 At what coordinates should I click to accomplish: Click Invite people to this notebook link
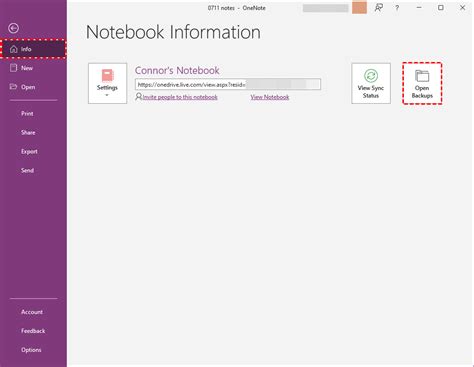tap(180, 97)
